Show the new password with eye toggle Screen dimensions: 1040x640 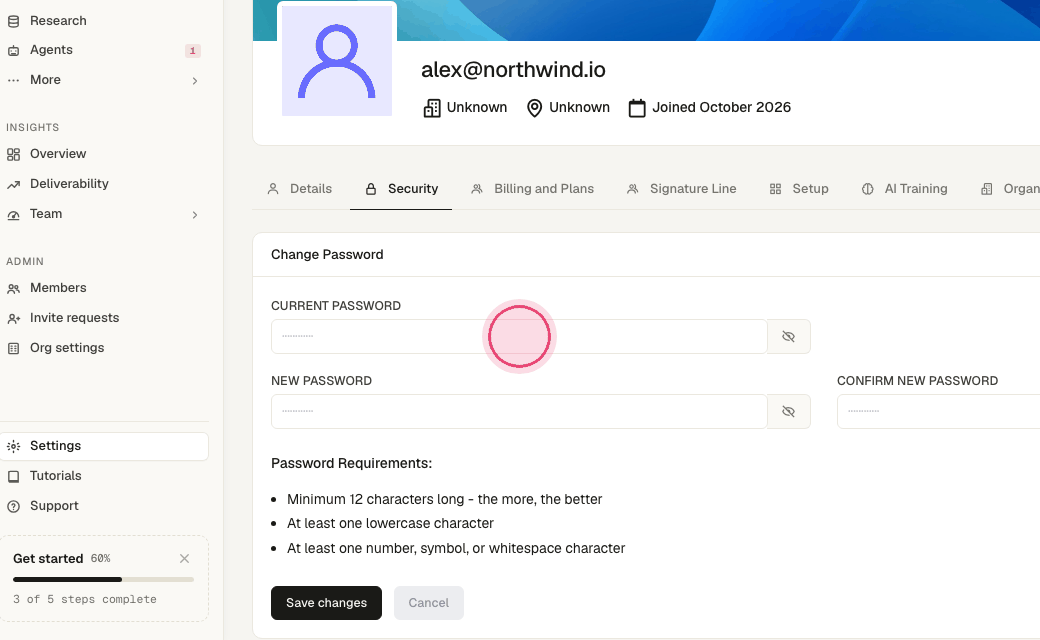point(789,411)
